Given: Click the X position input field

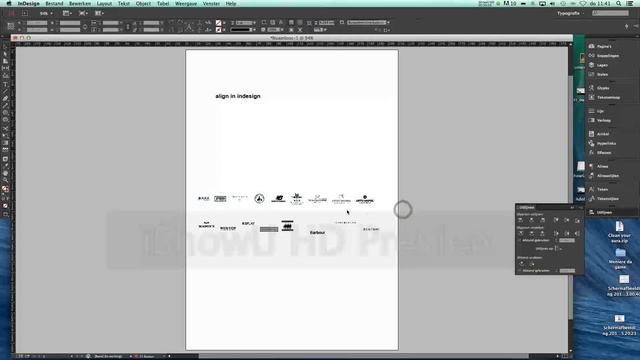Looking at the screenshot, I should click(x=37, y=23).
